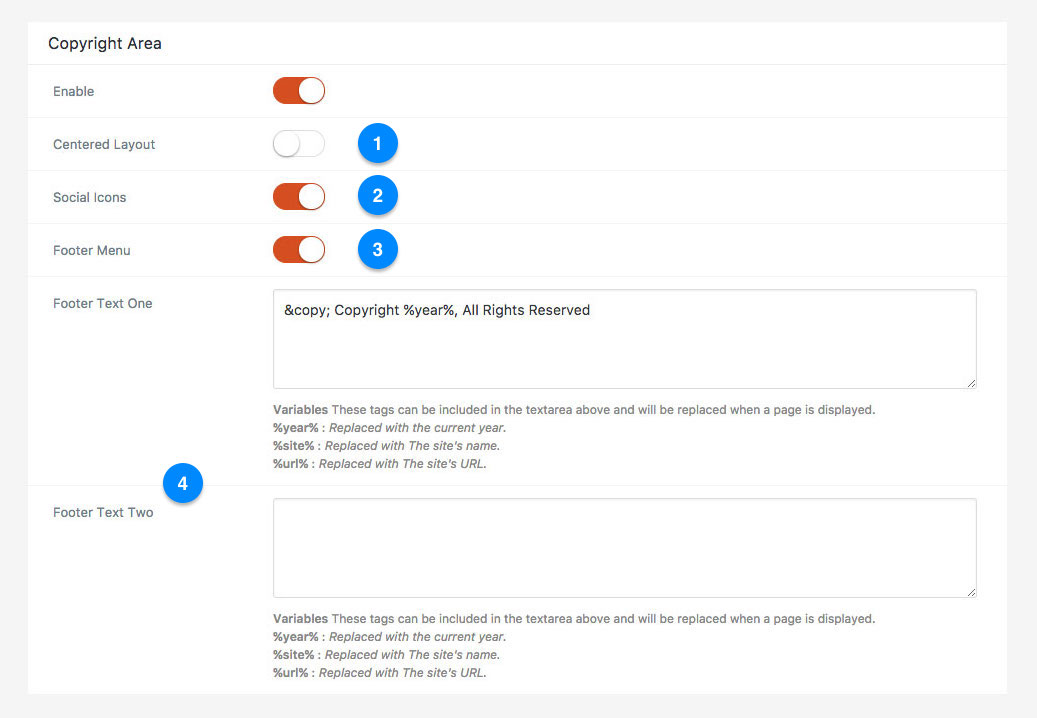Toggle off Social Icons switch
The image size is (1037, 718).
point(299,196)
